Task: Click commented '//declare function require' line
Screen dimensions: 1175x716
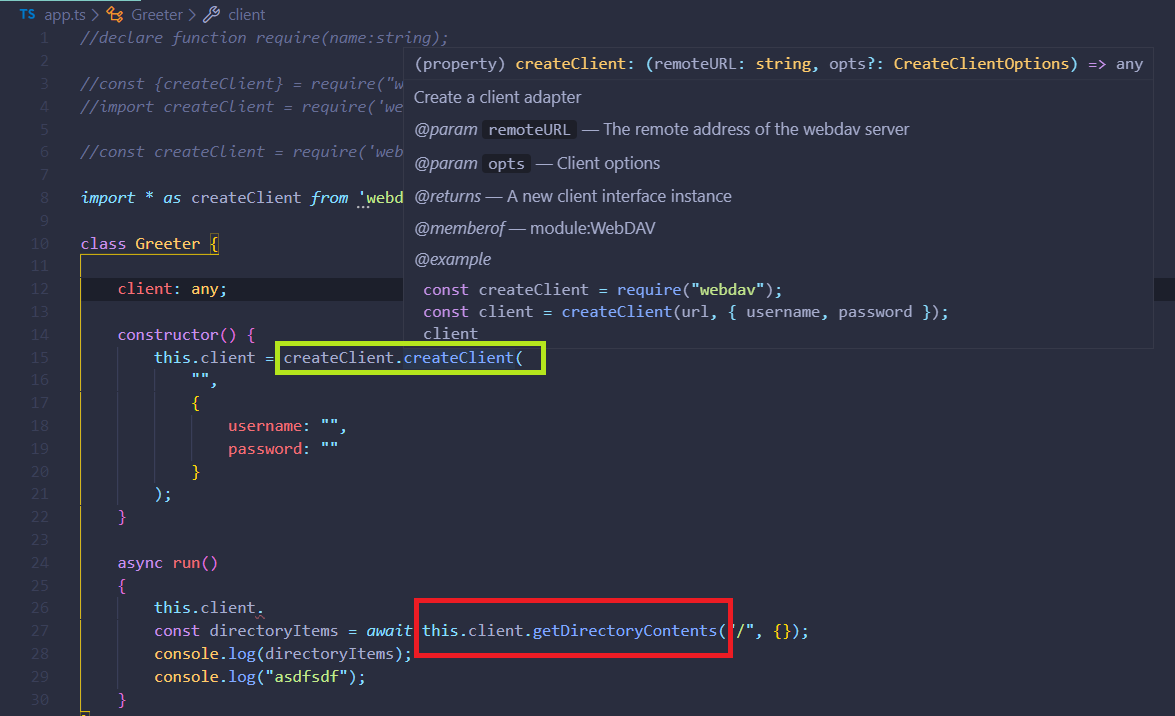Action: pos(265,37)
